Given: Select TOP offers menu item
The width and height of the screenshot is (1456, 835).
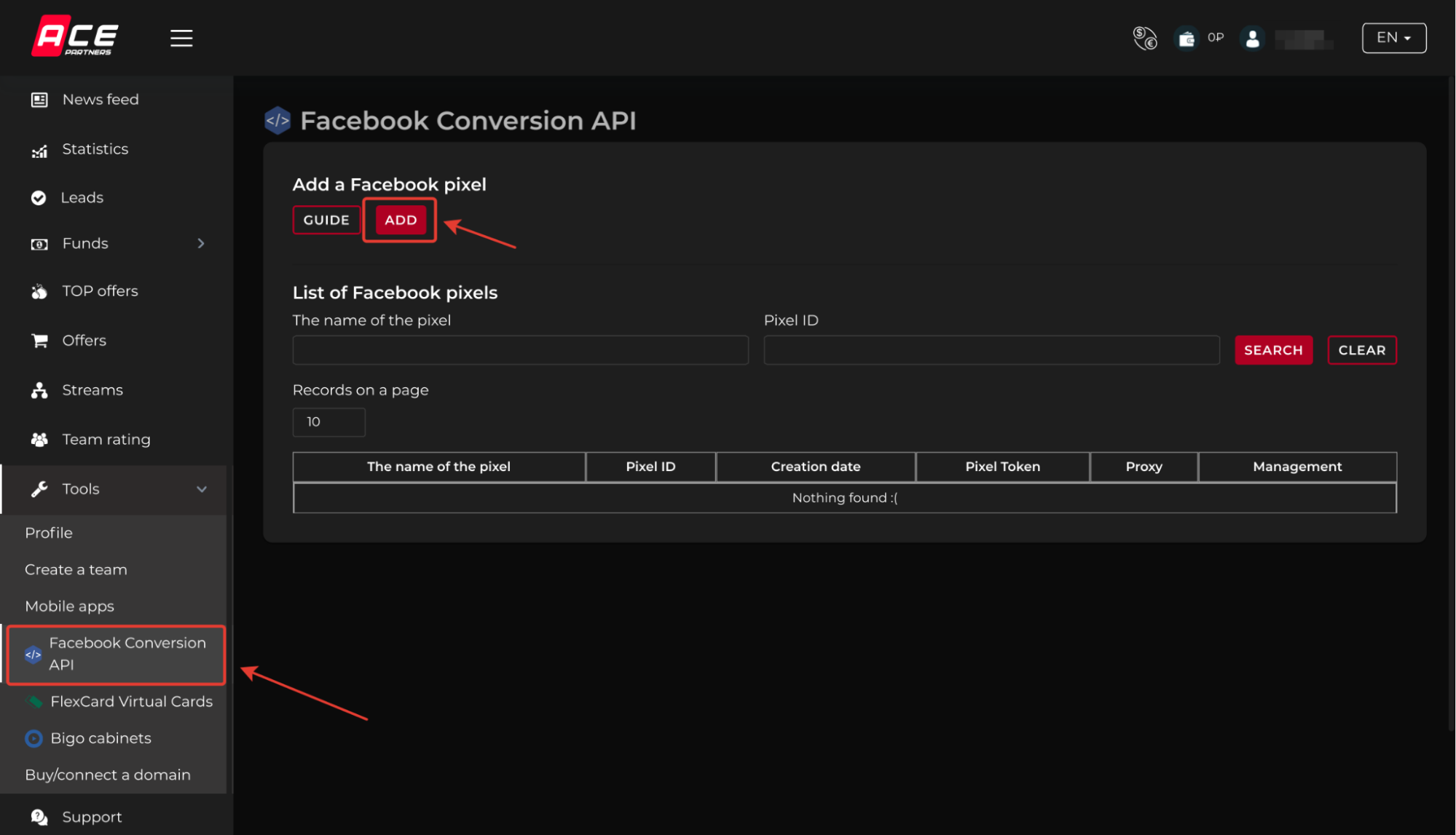Looking at the screenshot, I should coord(101,291).
